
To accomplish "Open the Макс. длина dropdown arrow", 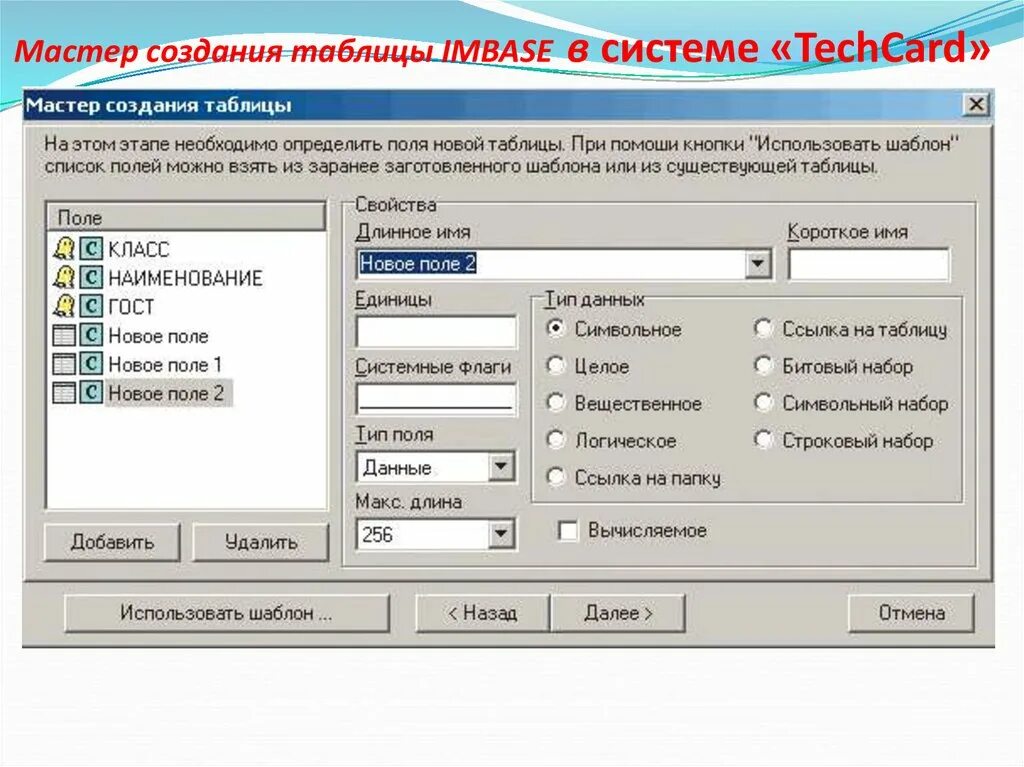I will coord(501,534).
